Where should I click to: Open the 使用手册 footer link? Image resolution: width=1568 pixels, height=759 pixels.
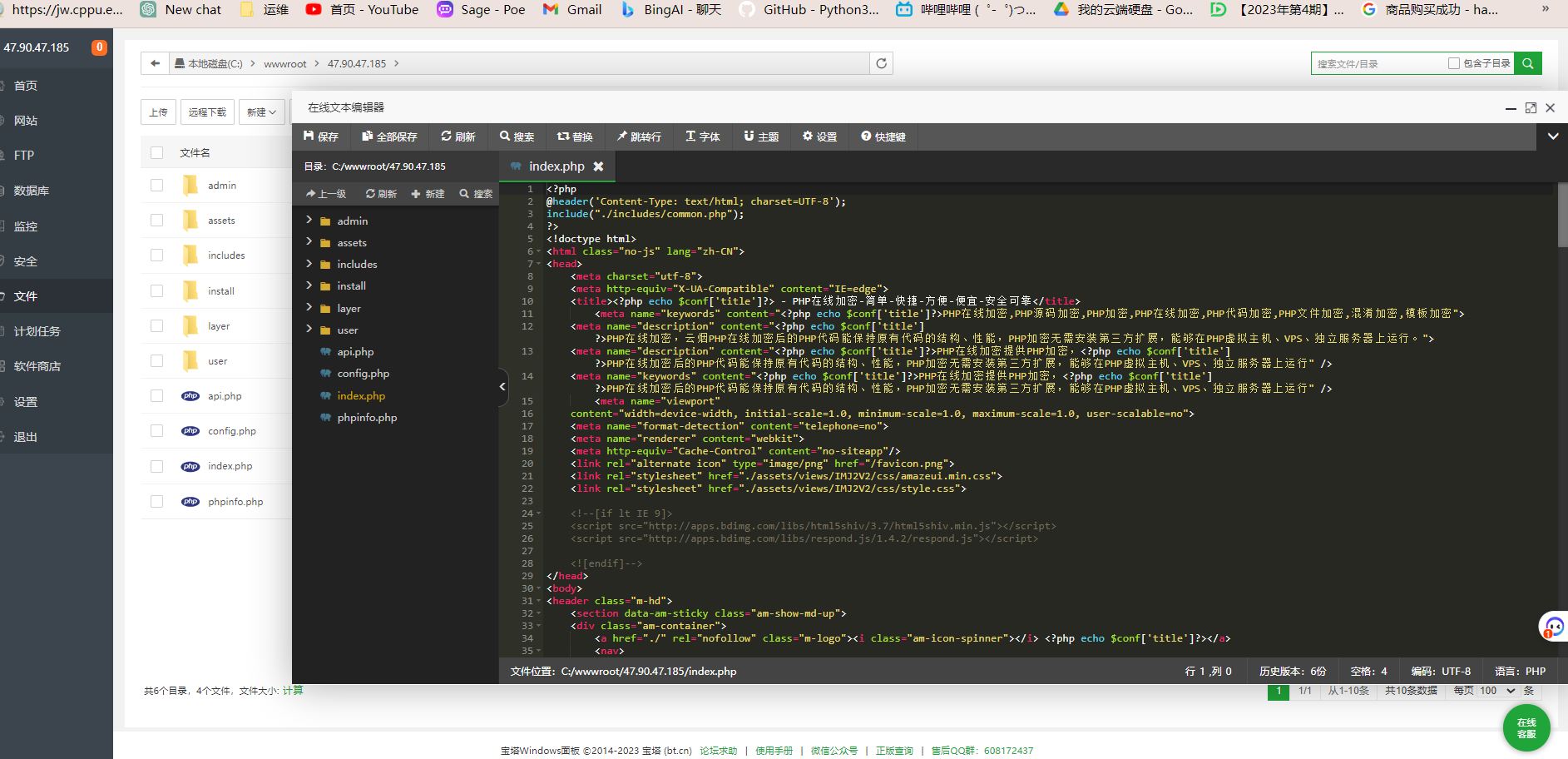tap(774, 751)
